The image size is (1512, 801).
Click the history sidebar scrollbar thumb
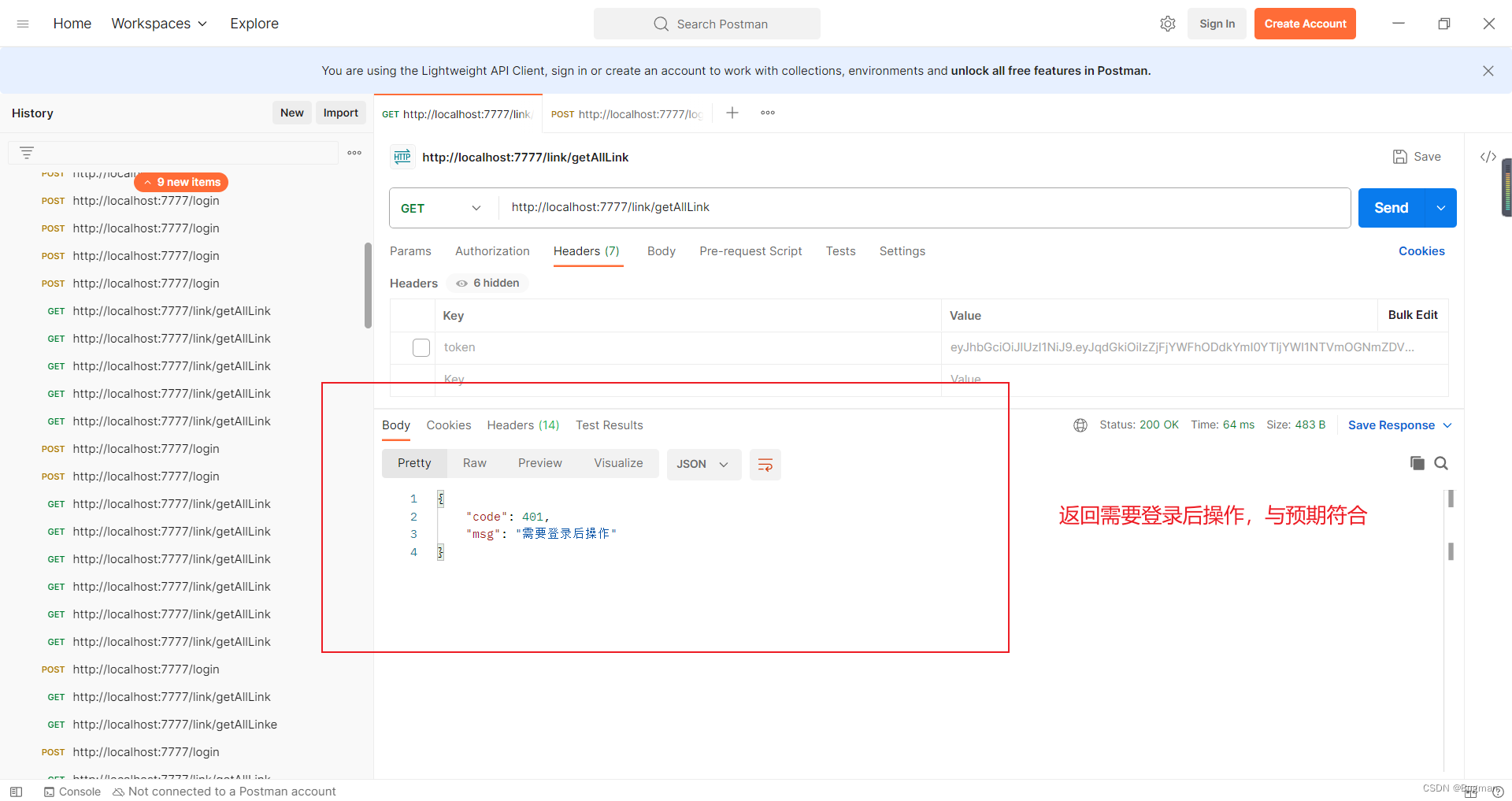click(368, 285)
